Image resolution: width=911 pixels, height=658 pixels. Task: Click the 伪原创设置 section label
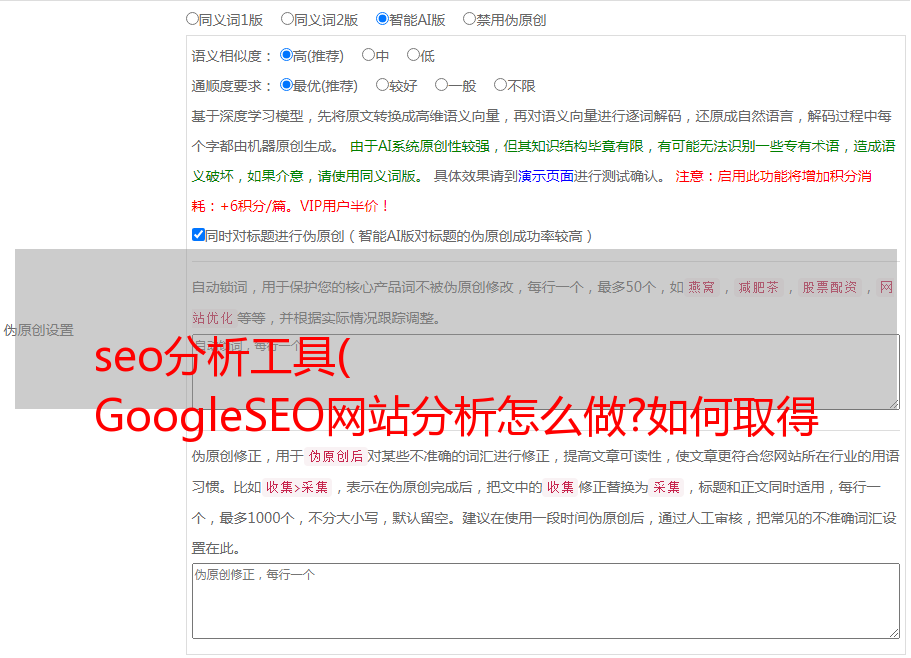(39, 330)
